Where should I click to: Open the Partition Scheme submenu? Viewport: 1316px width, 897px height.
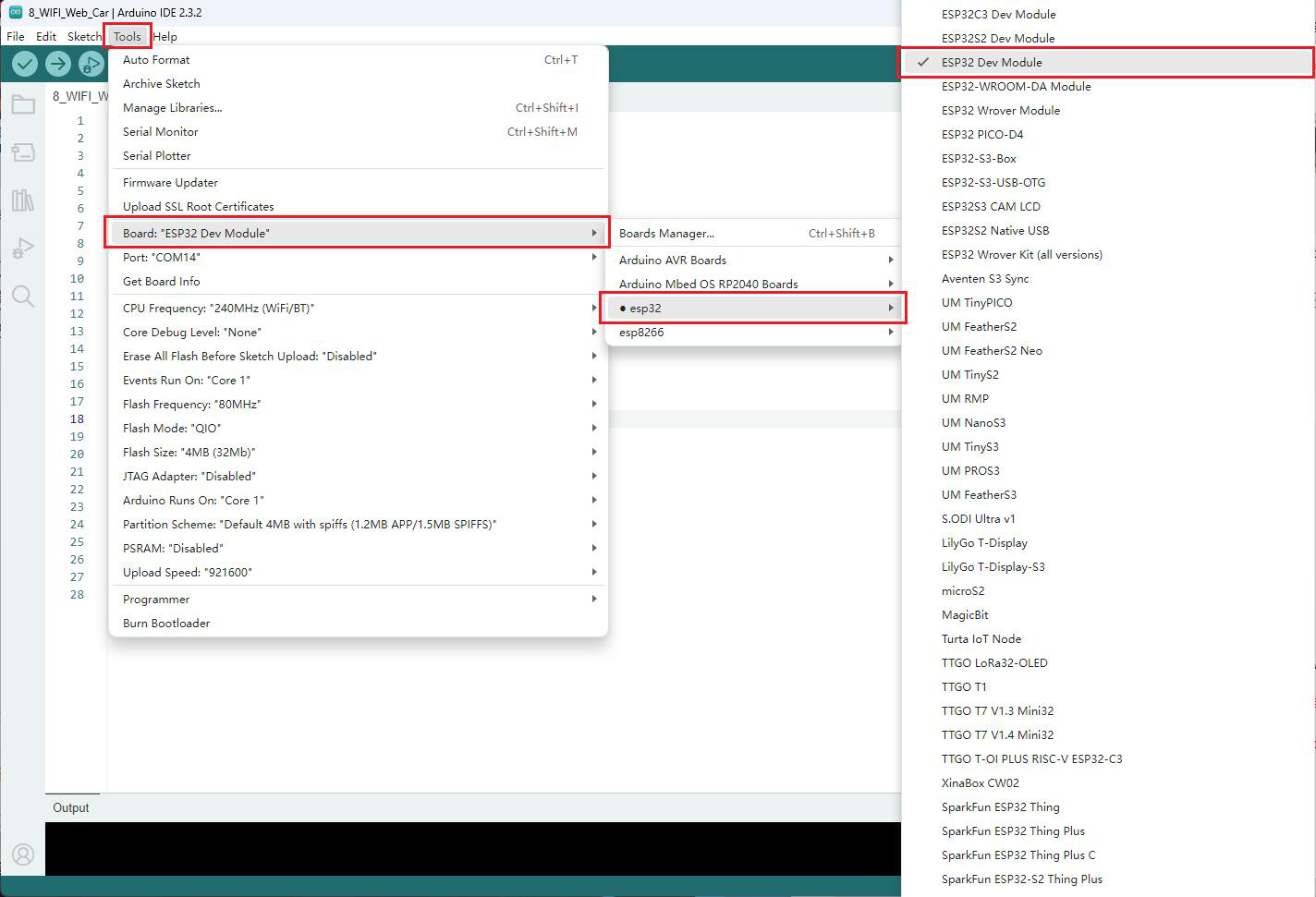pyautogui.click(x=359, y=524)
